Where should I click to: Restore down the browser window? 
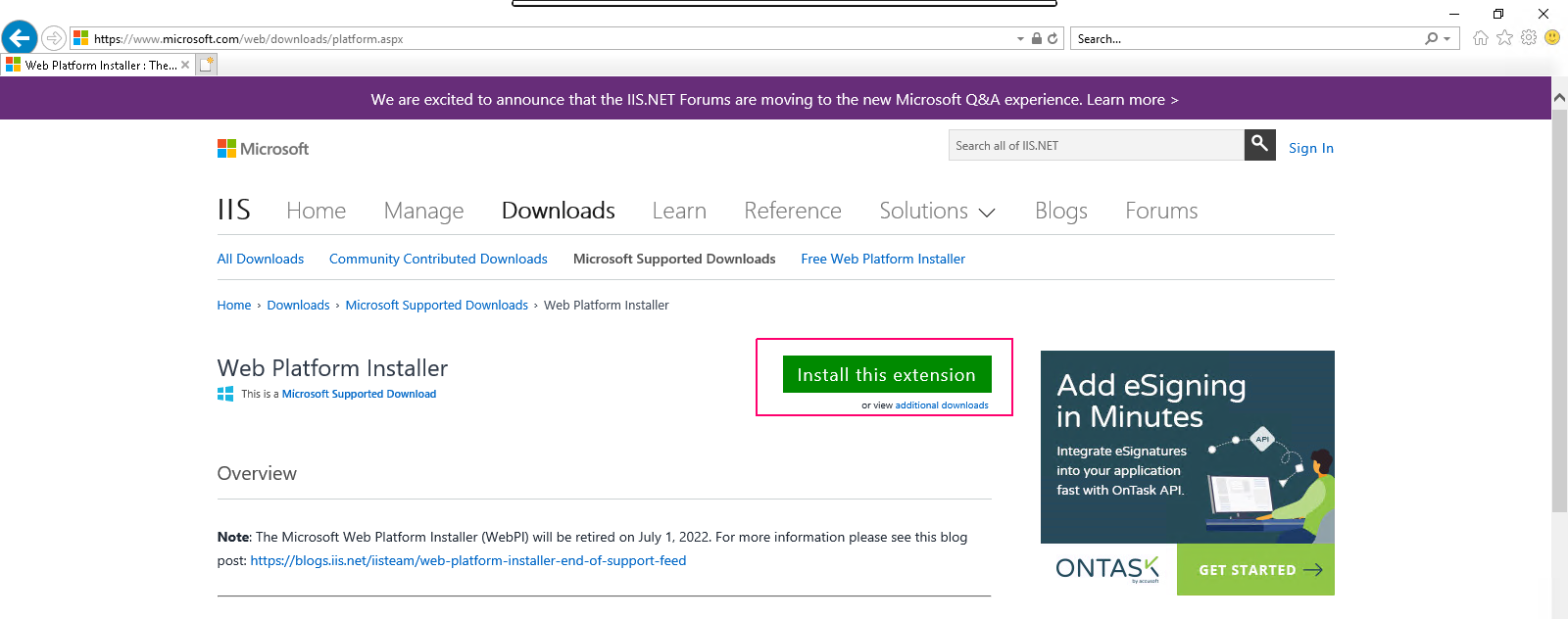pos(1498,14)
